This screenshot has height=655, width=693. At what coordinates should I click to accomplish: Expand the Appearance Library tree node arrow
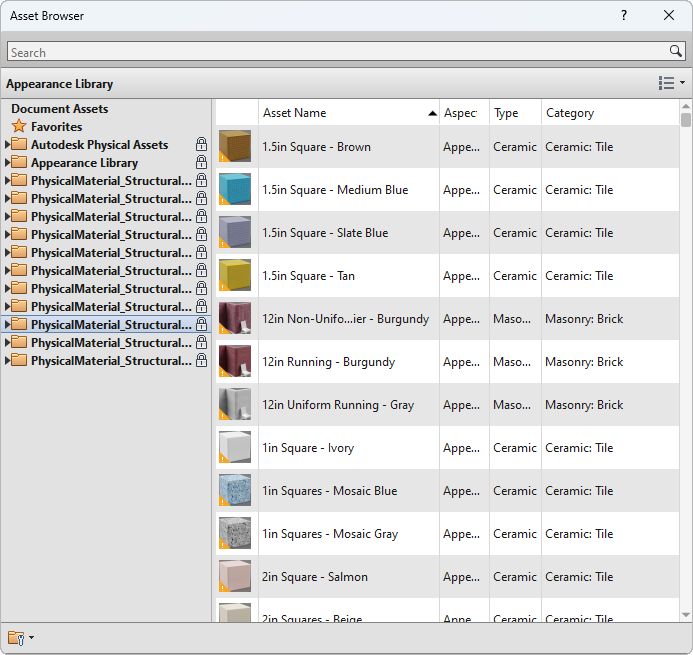(x=7, y=162)
